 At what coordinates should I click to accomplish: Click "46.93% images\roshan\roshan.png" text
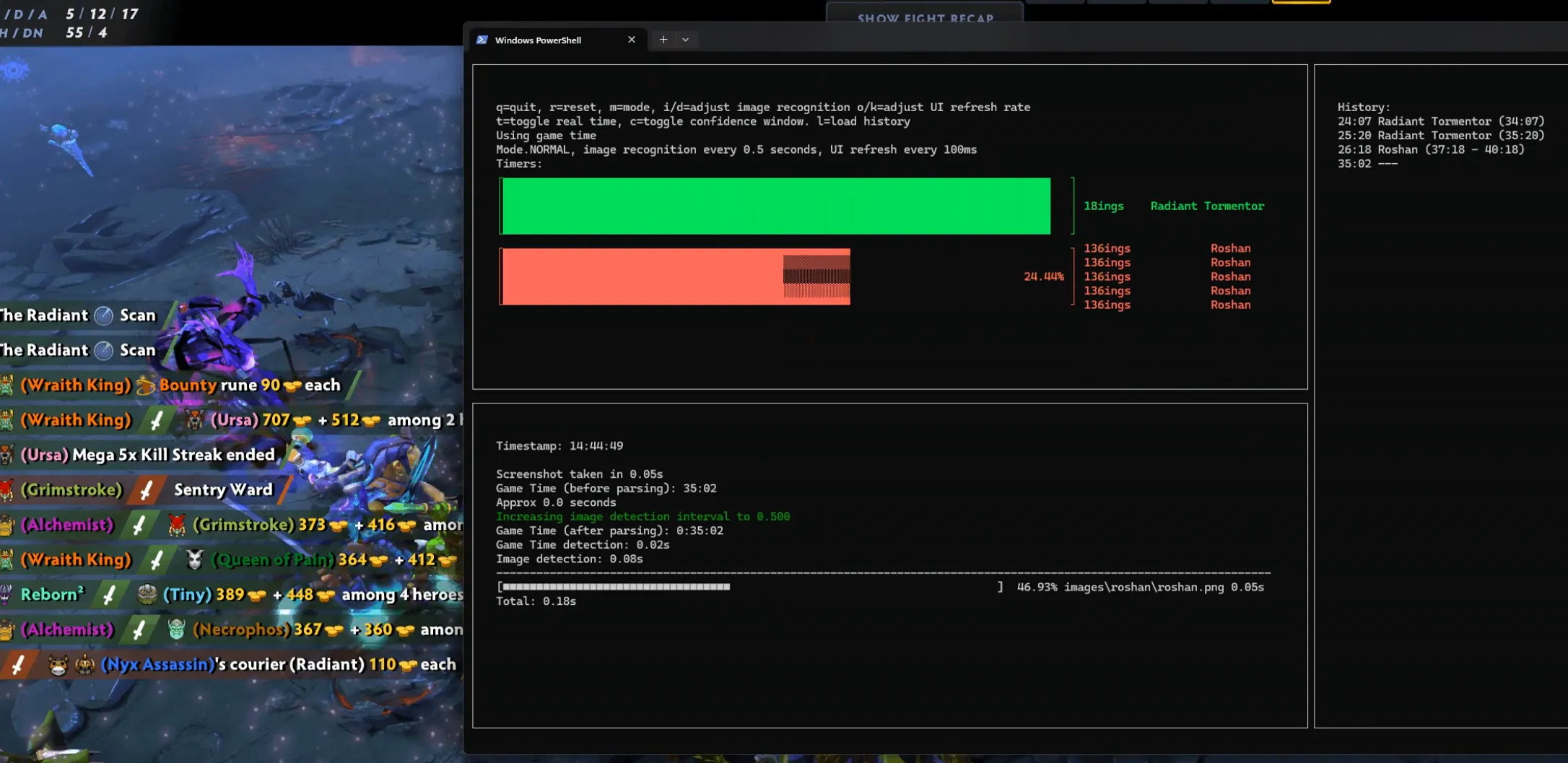pyautogui.click(x=1120, y=587)
